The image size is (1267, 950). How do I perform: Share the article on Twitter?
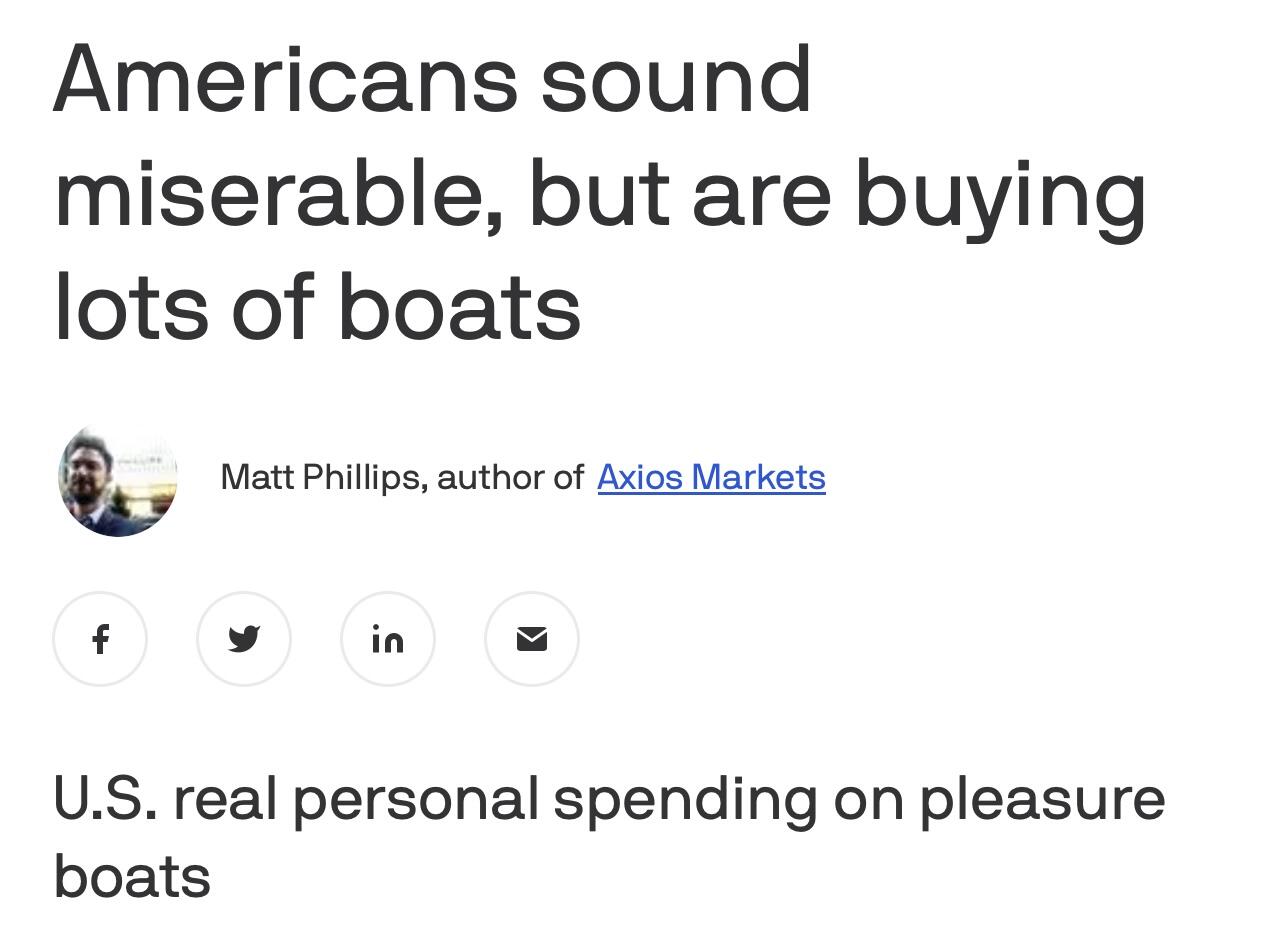(244, 639)
